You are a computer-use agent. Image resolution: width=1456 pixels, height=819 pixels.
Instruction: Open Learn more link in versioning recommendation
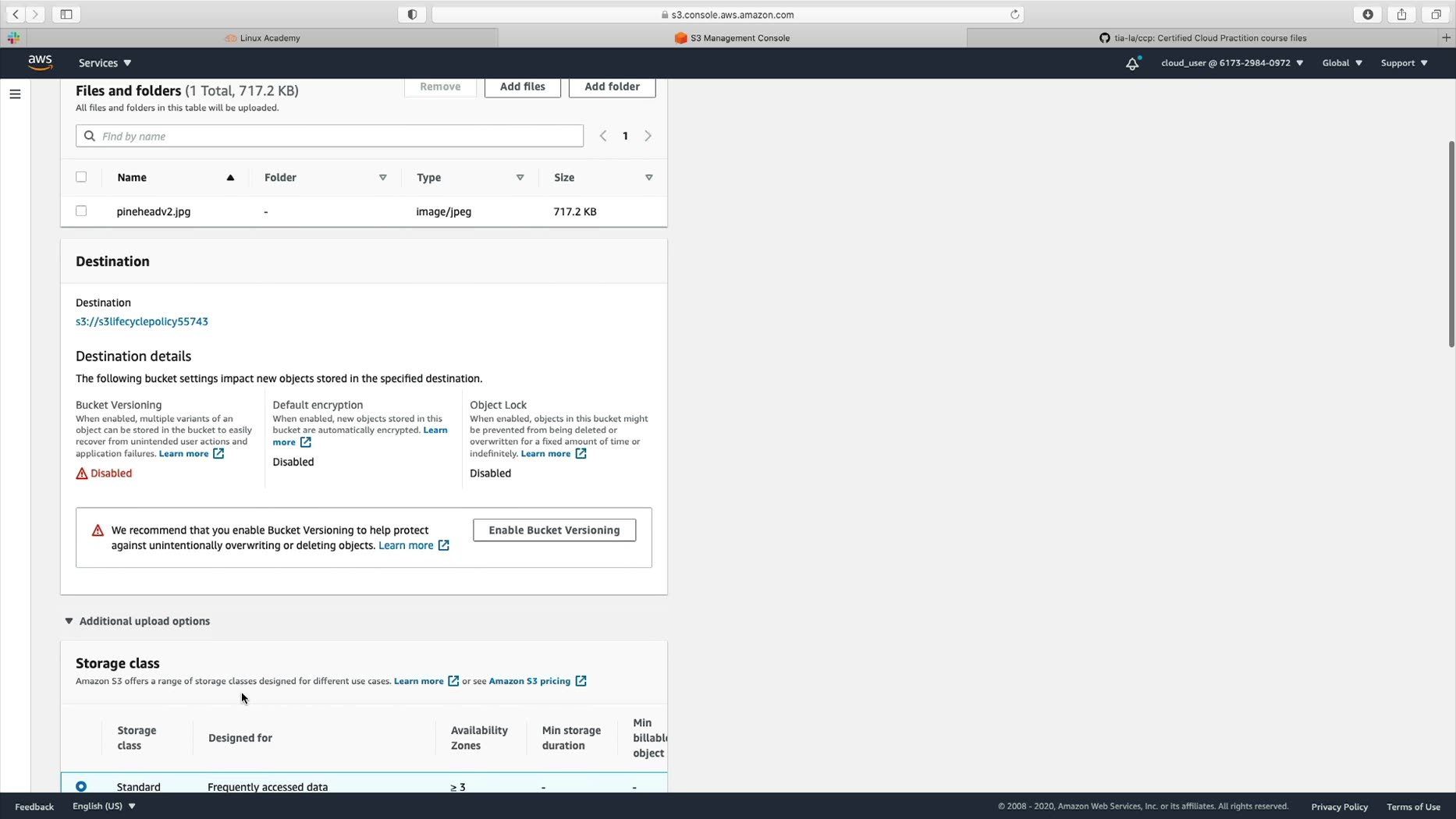(406, 545)
